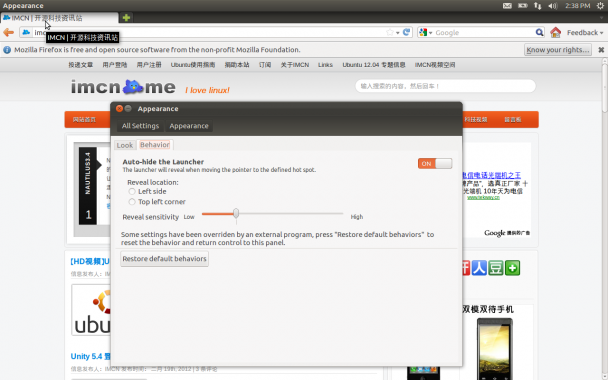This screenshot has height=380, width=608.
Task: Open the battery indicator in top panel
Action: pos(523,5)
